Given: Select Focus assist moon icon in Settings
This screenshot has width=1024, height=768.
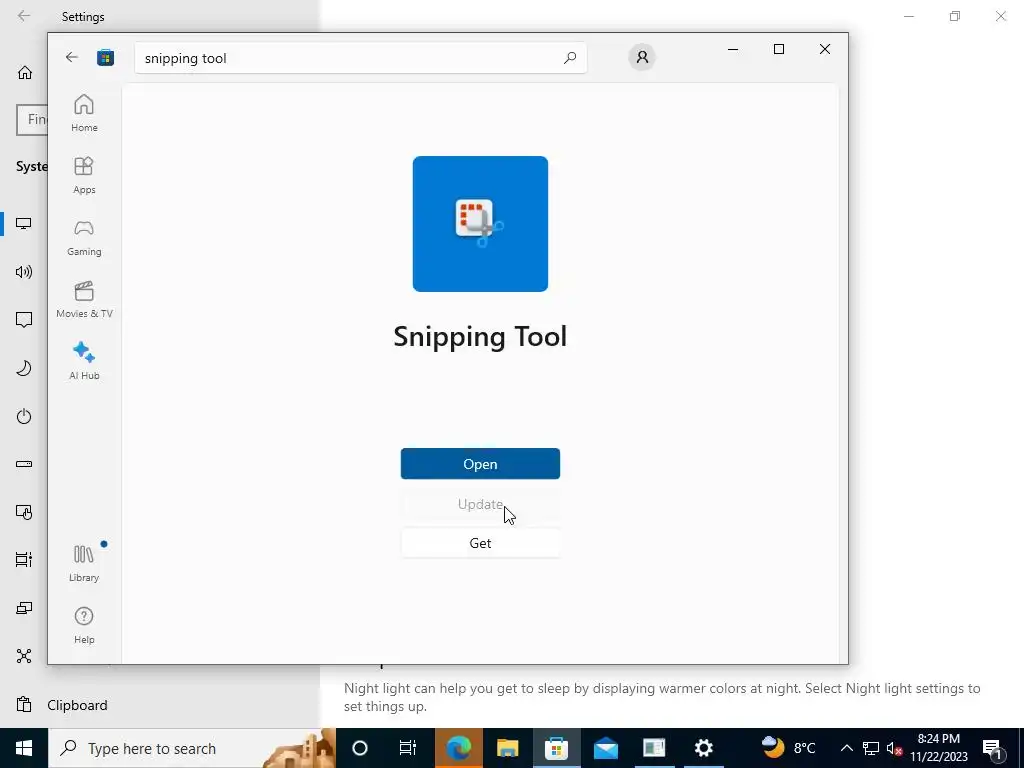Looking at the screenshot, I should [24, 368].
